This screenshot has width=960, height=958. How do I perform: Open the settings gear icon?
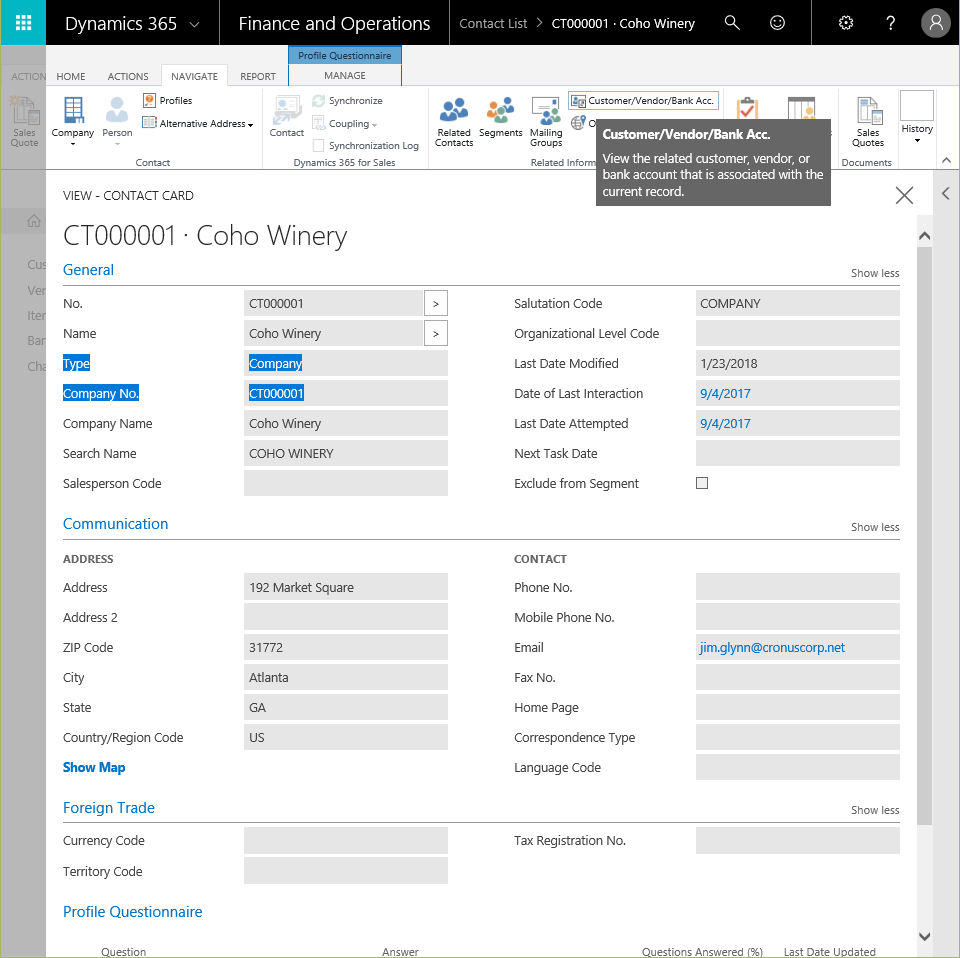pyautogui.click(x=846, y=23)
